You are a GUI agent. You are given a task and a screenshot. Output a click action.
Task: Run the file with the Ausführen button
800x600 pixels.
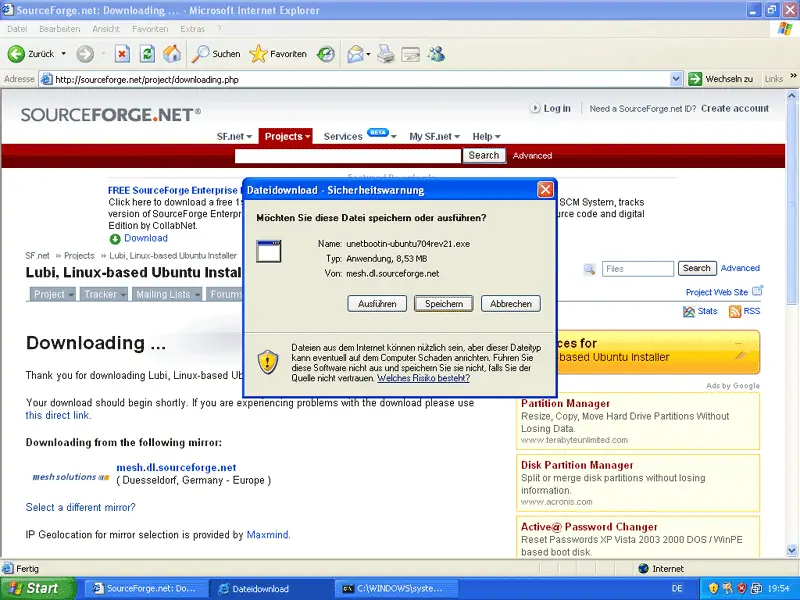377,303
